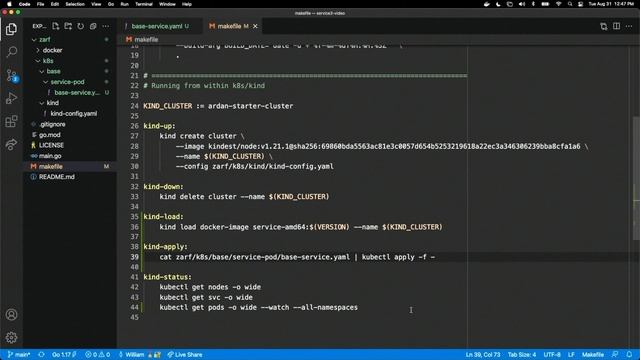
Task: Split the editor to the right
Action: point(616,26)
